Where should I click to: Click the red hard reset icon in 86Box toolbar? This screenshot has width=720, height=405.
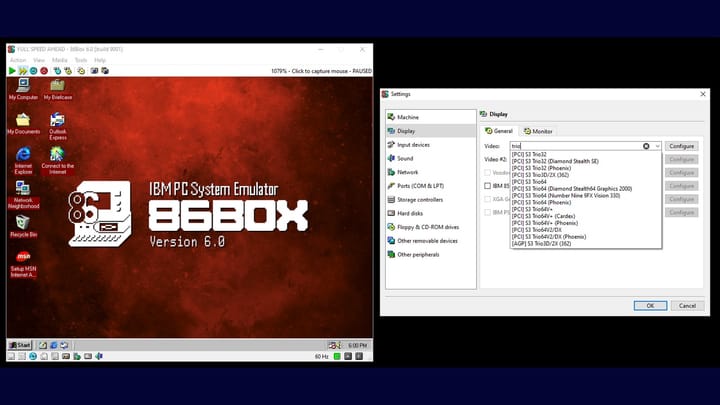click(x=44, y=71)
